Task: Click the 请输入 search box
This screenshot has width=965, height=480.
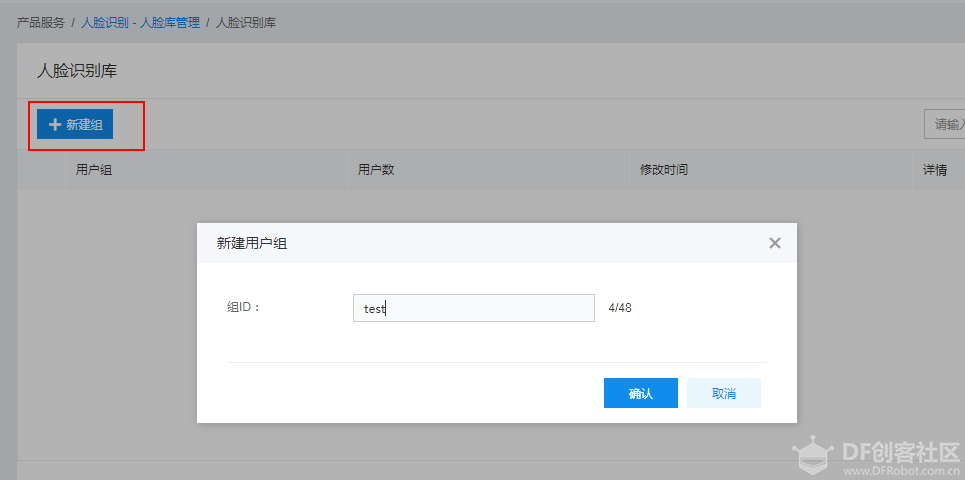Action: point(946,124)
